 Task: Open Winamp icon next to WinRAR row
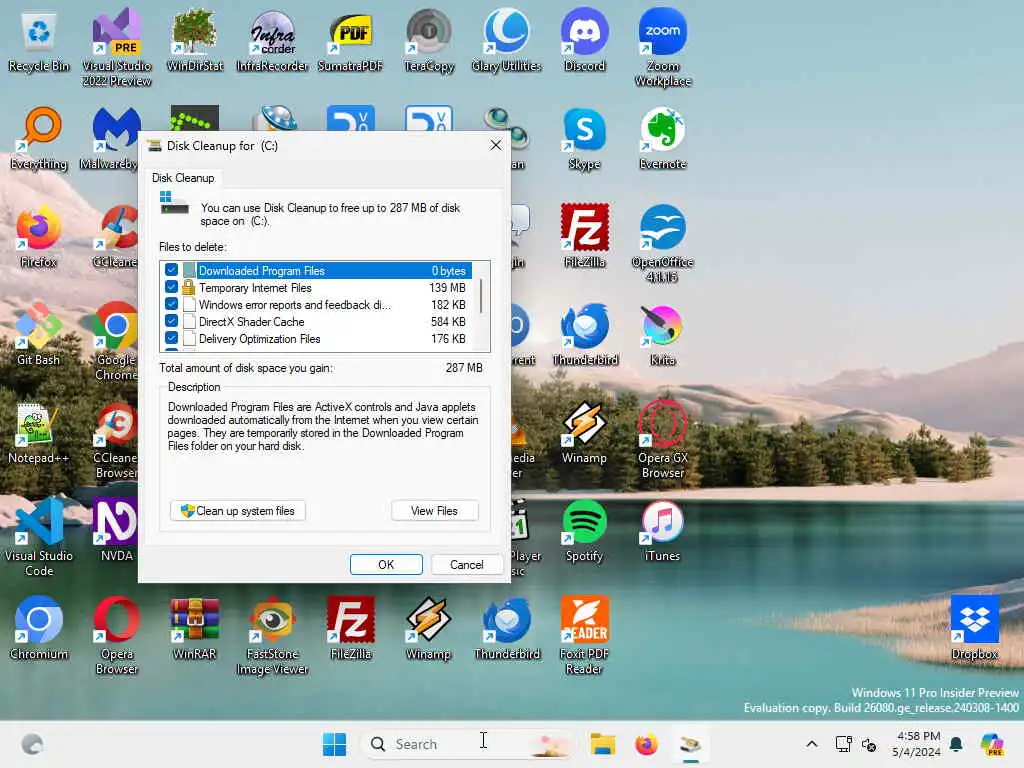click(428, 628)
